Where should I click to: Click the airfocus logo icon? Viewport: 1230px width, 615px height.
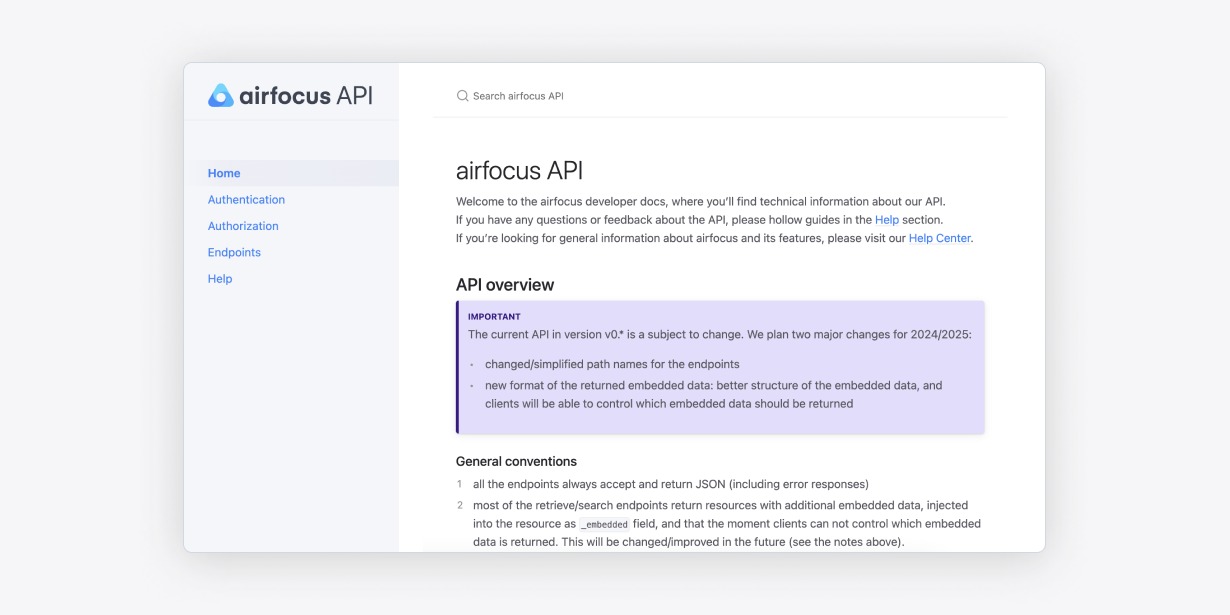coord(220,95)
